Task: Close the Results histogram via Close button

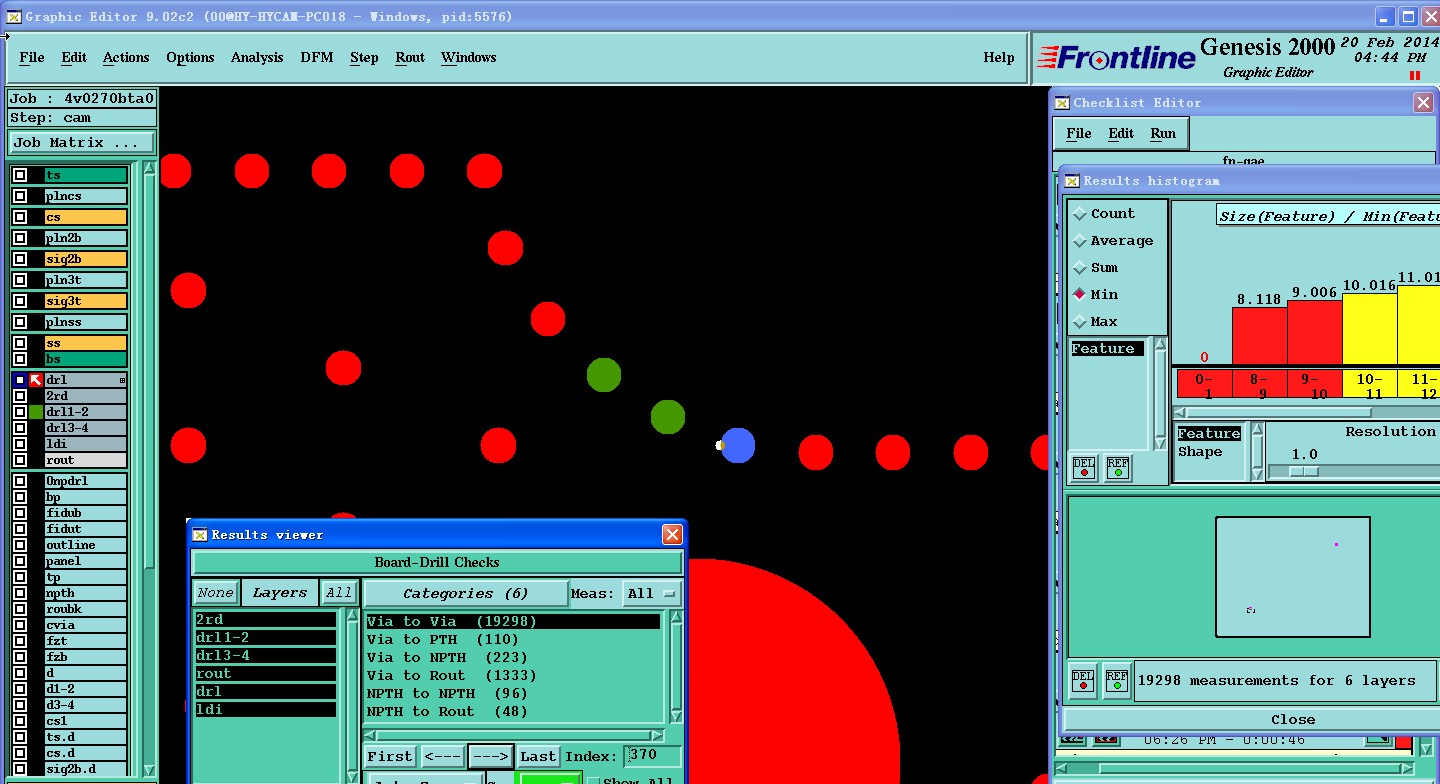Action: 1293,719
